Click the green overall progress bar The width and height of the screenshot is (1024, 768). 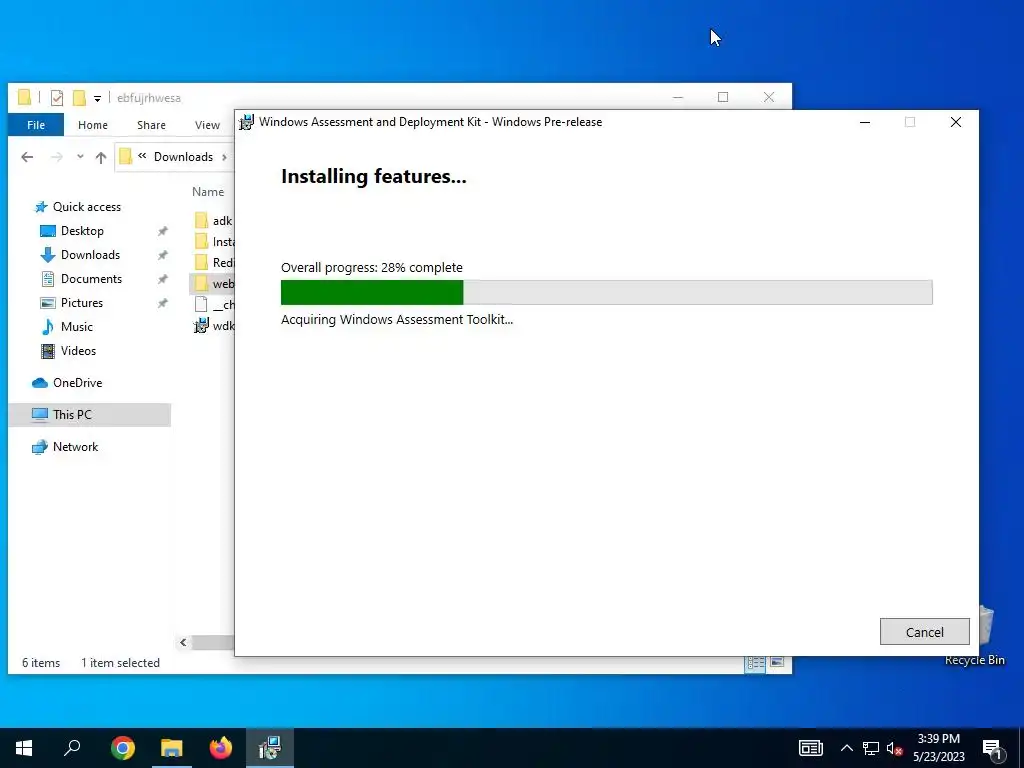click(606, 292)
